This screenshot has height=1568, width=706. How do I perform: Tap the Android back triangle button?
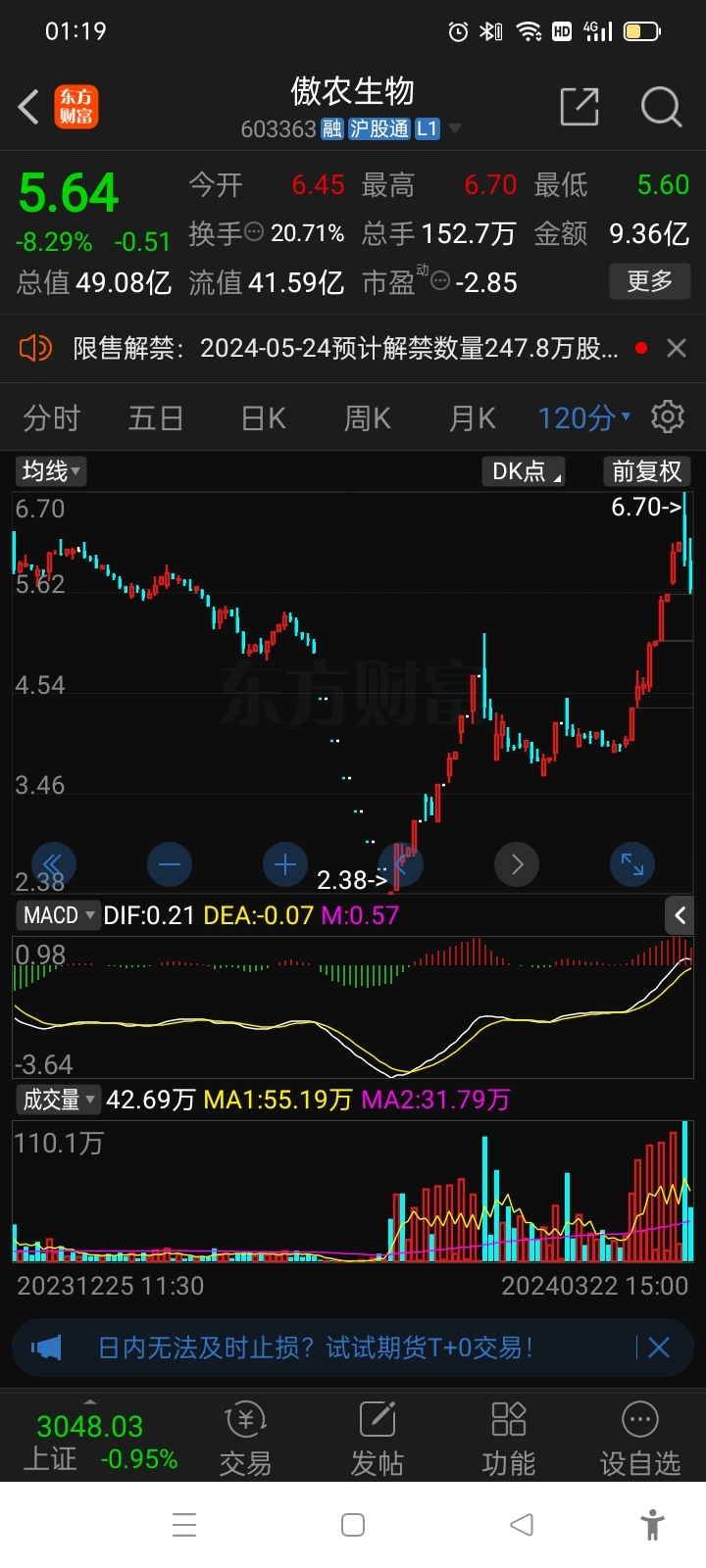coord(522,1525)
